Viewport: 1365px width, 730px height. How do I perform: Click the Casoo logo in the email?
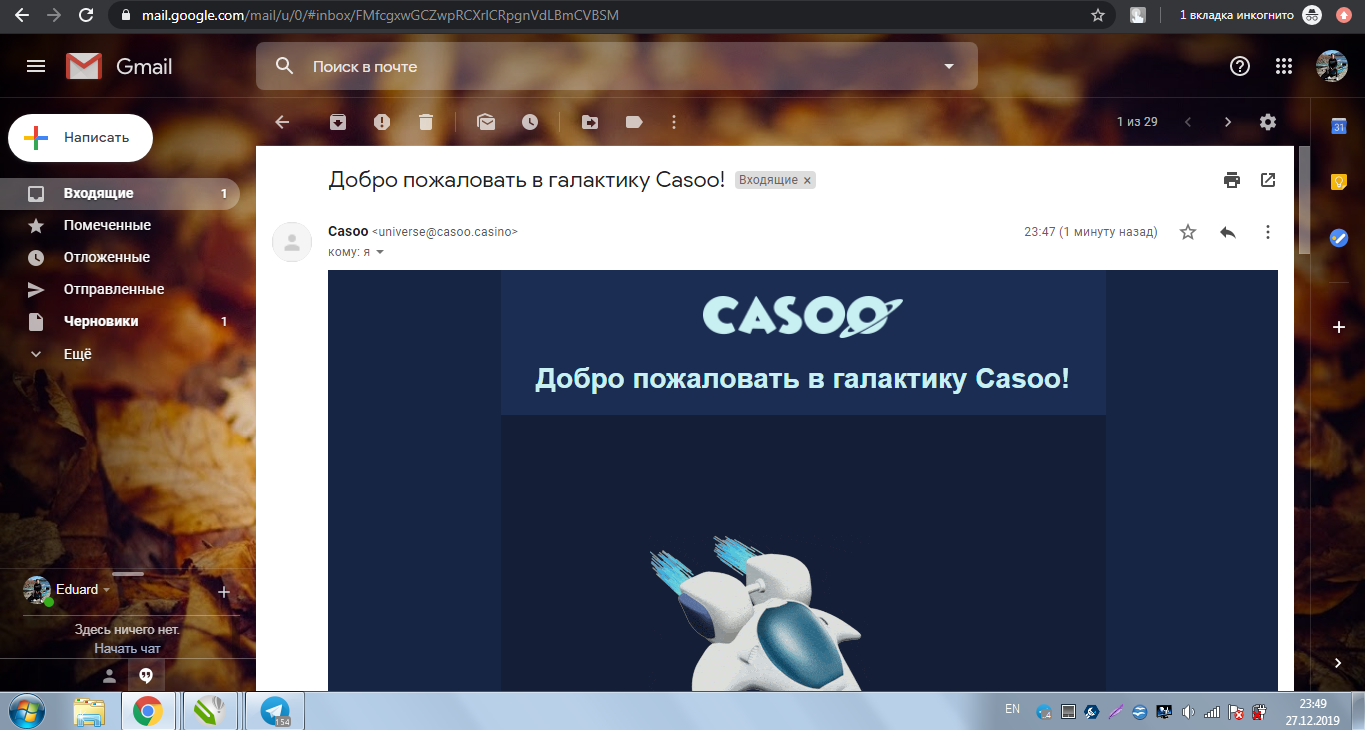coord(803,315)
